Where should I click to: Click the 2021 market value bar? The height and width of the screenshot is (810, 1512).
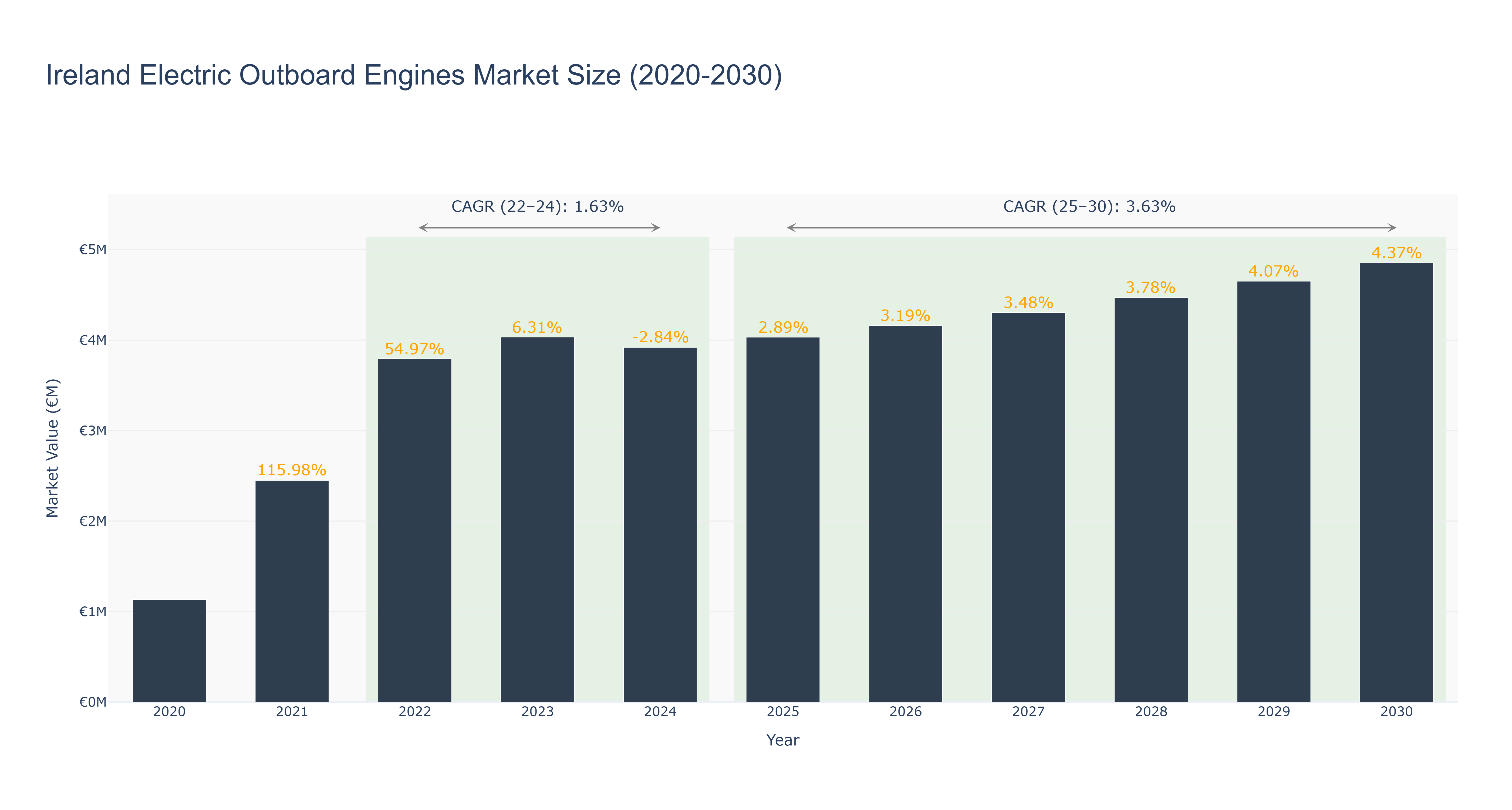point(292,591)
